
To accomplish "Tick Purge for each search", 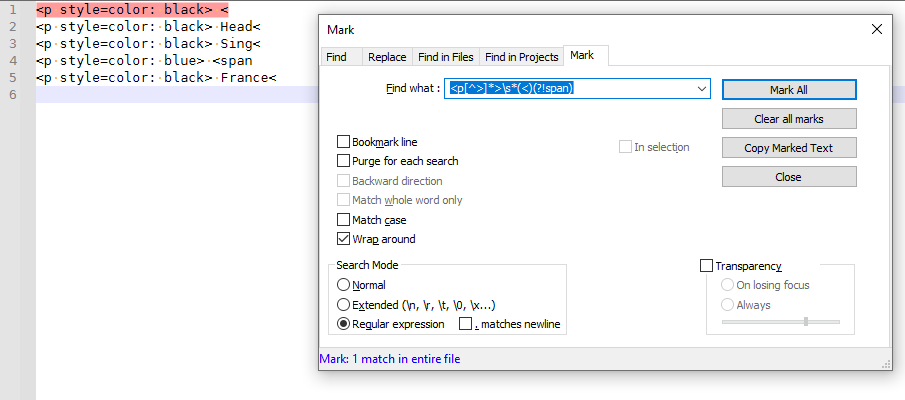I will [344, 161].
